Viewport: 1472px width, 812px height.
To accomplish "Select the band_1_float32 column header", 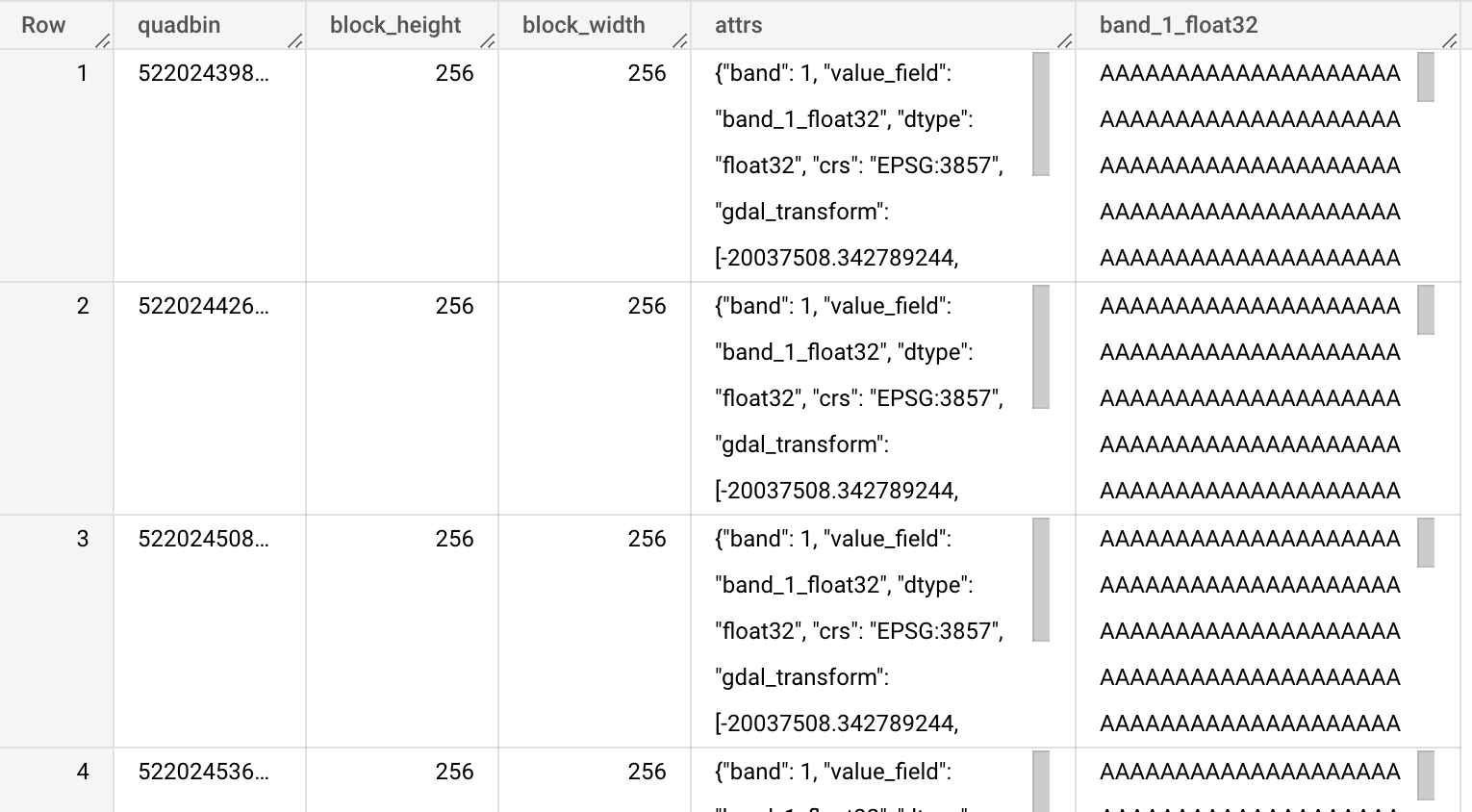I will point(1179,25).
